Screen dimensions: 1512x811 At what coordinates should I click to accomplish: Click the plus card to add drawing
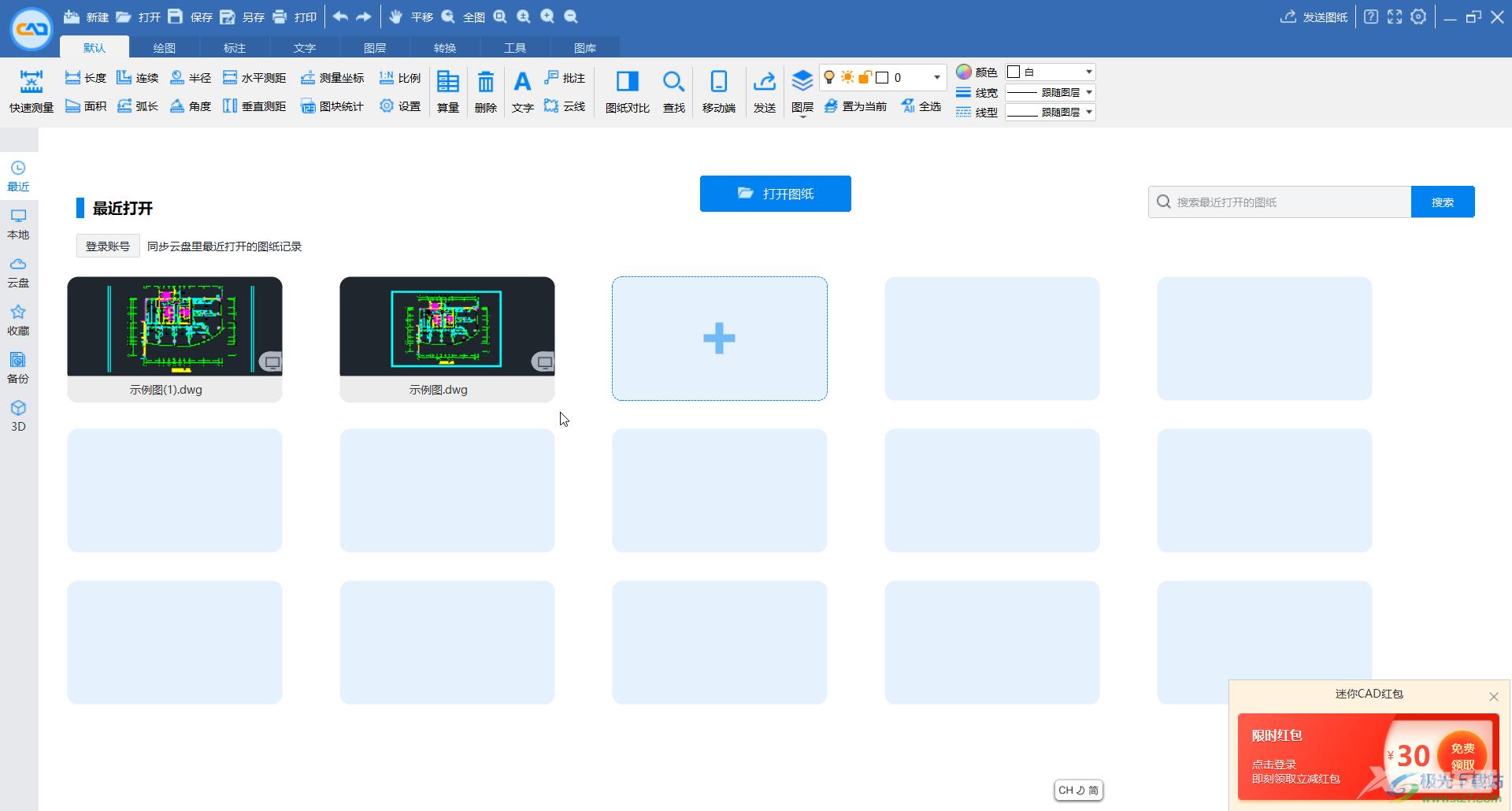pos(720,339)
